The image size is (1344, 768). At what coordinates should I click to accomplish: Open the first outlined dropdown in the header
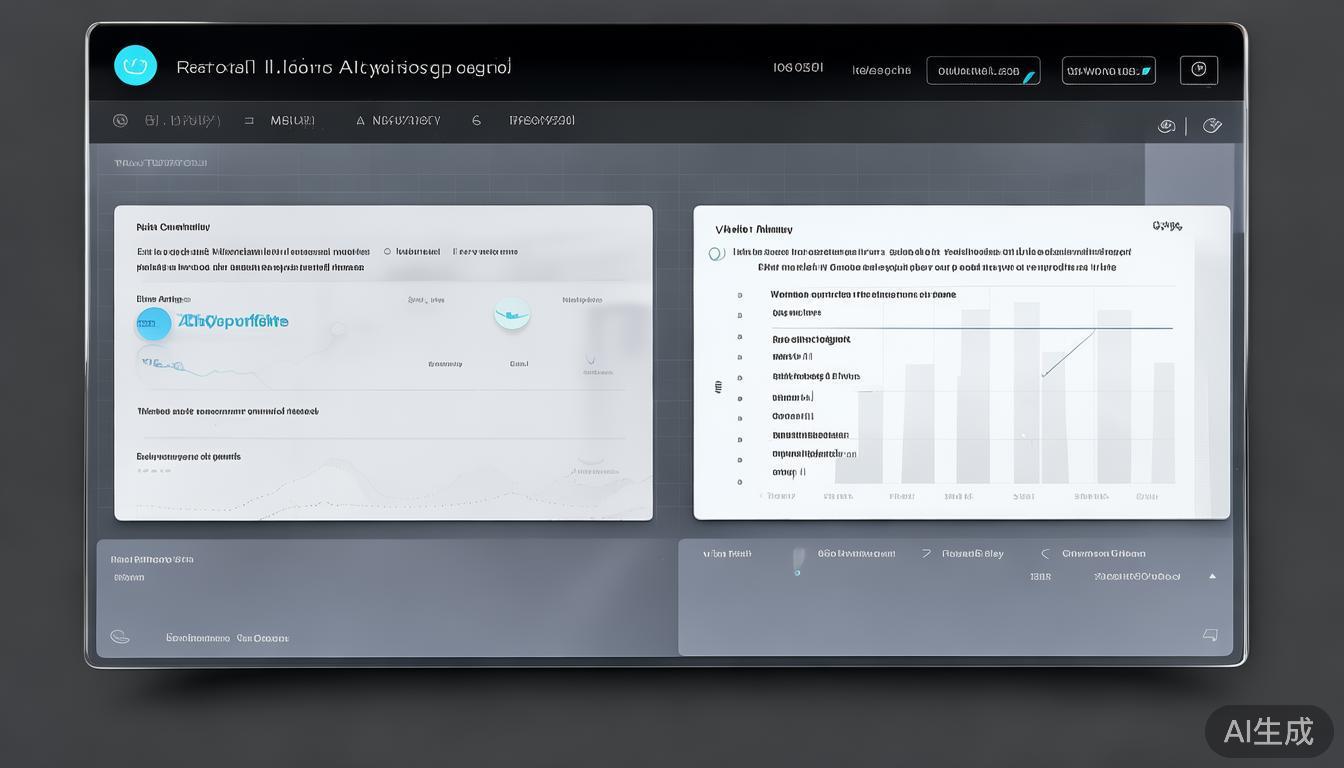983,71
